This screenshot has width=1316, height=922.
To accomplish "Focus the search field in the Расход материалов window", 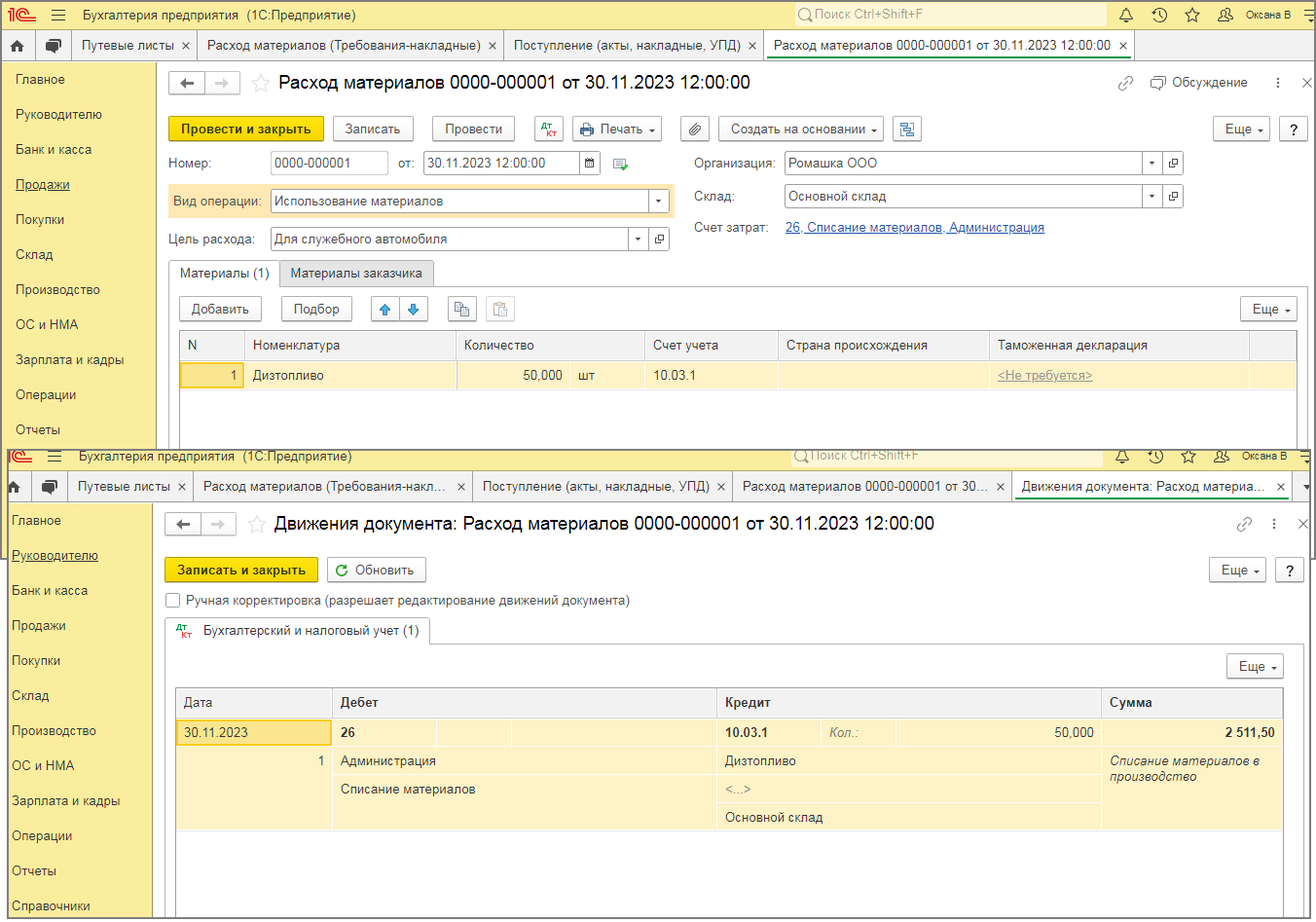I will pyautogui.click(x=951, y=15).
